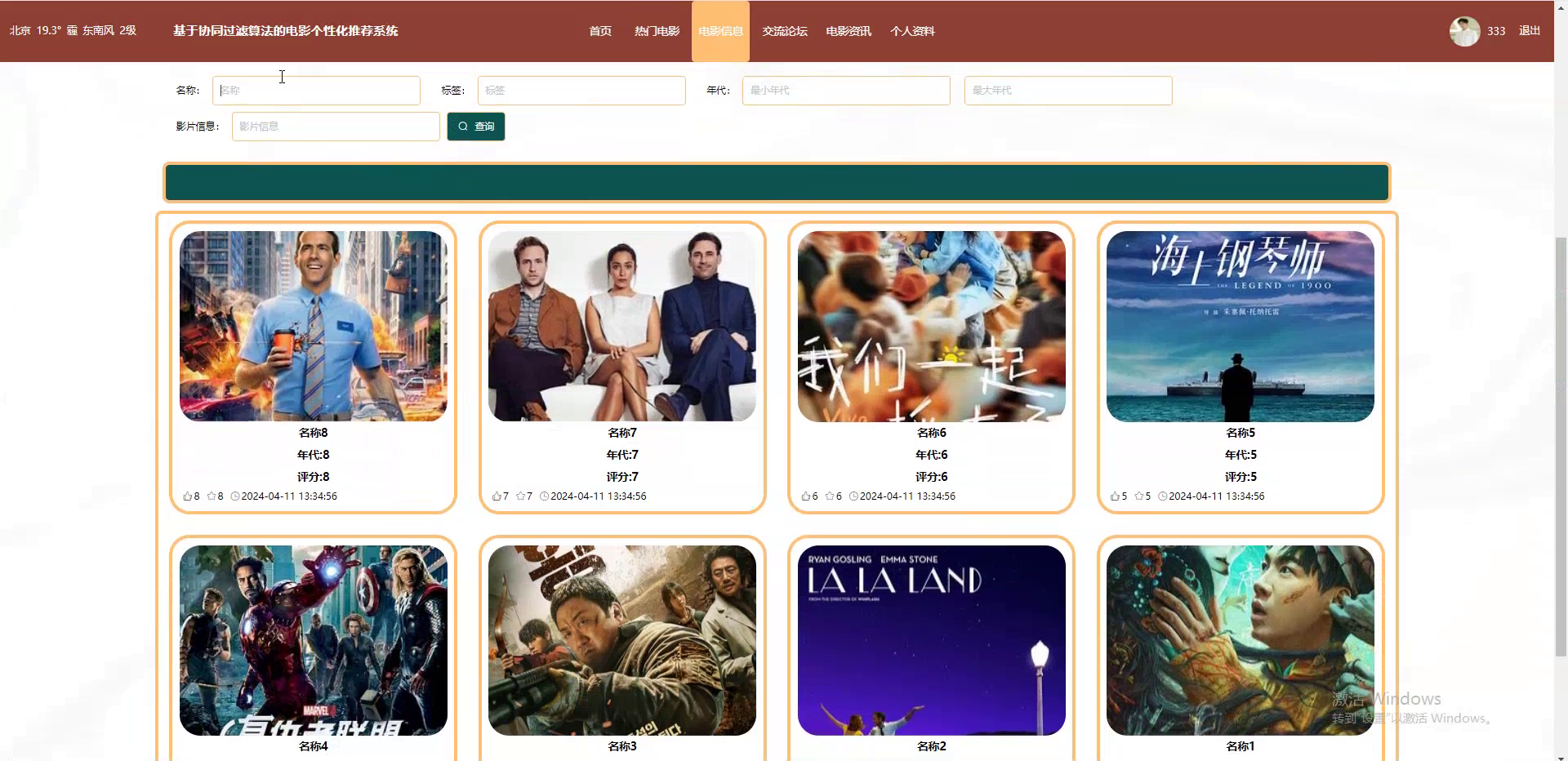Screen dimensions: 1568x761
Task: Click the title text 名称8
Action: [x=314, y=433]
